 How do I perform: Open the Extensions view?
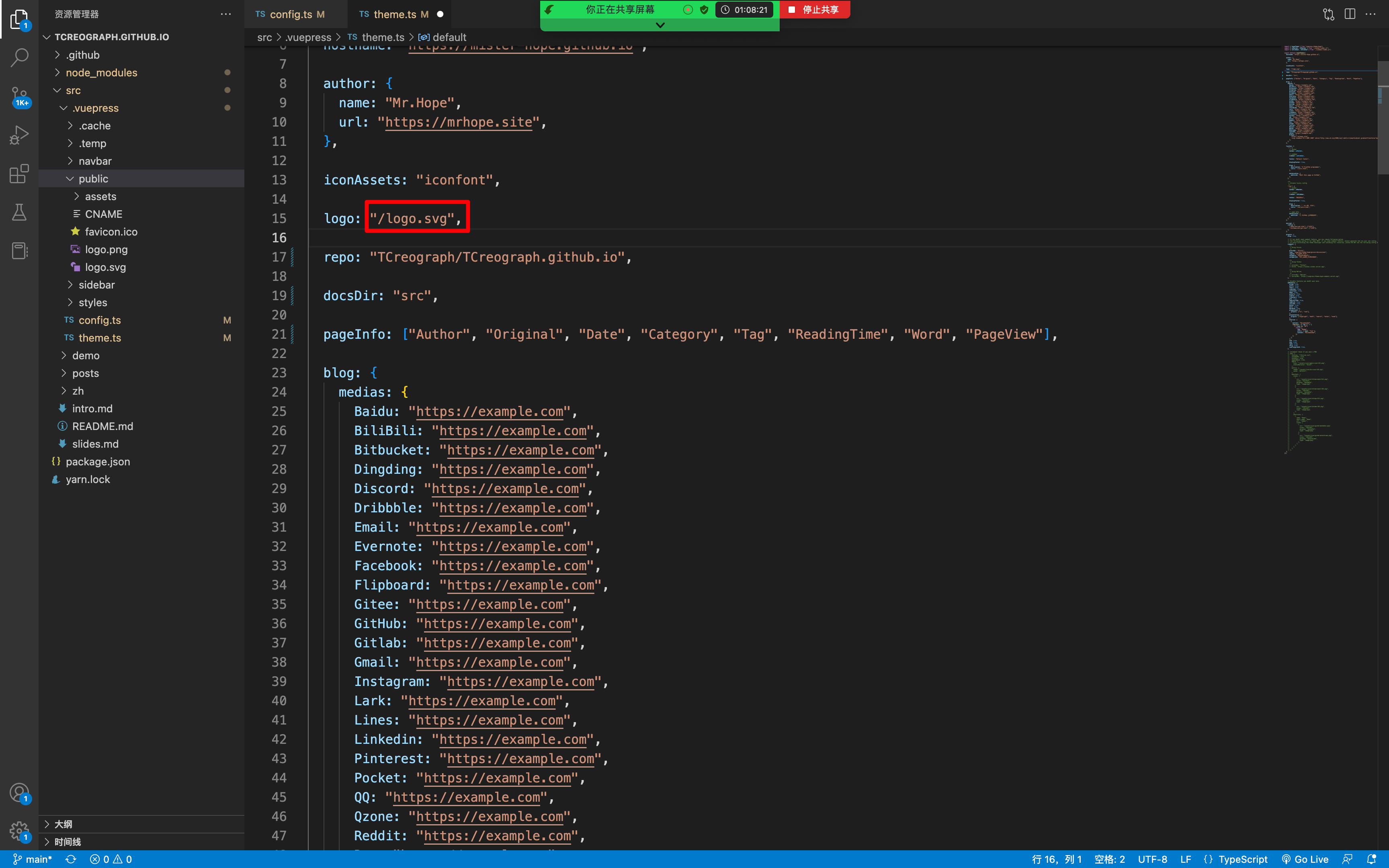[19, 173]
